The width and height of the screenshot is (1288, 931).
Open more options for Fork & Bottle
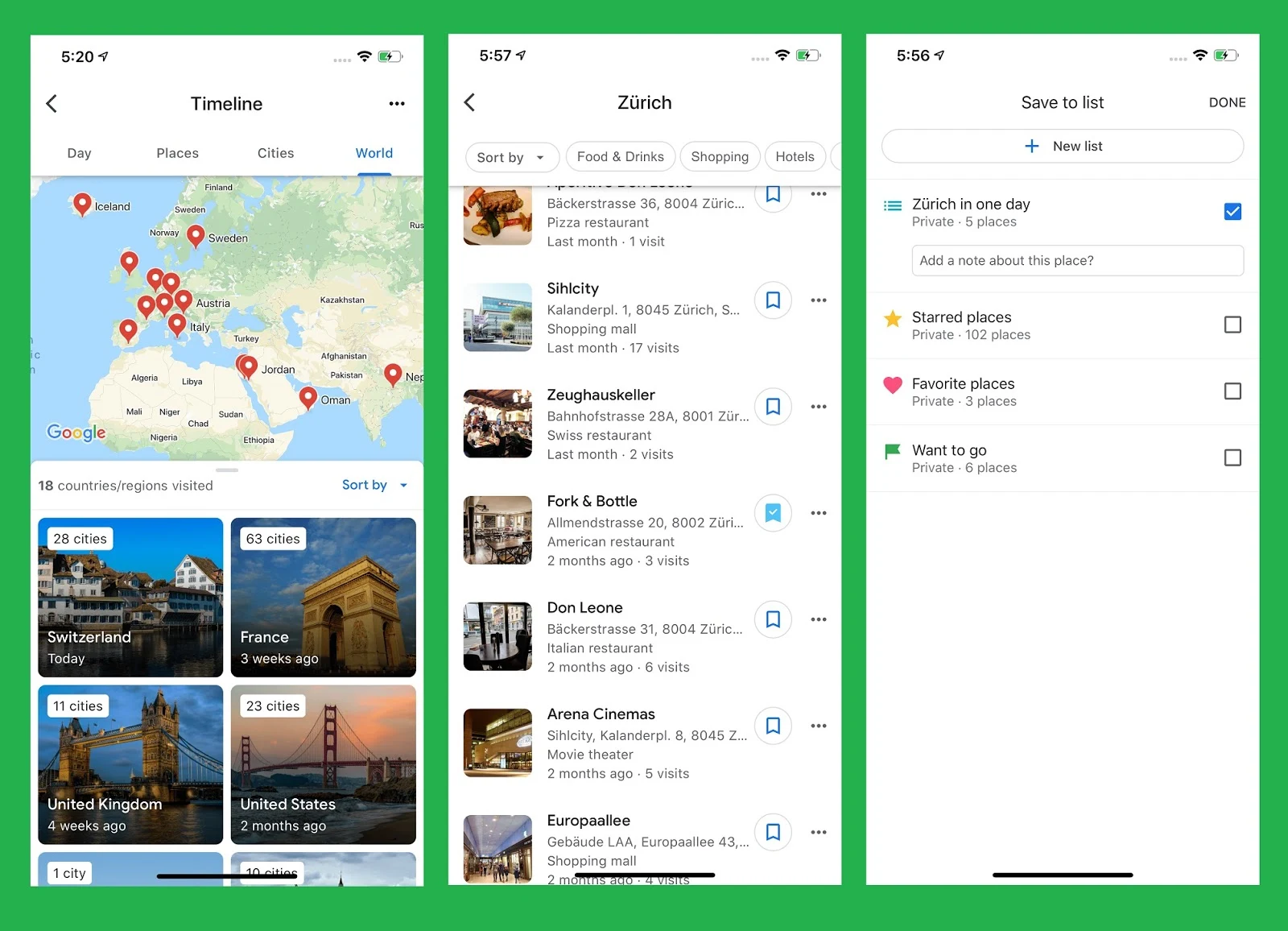(819, 513)
